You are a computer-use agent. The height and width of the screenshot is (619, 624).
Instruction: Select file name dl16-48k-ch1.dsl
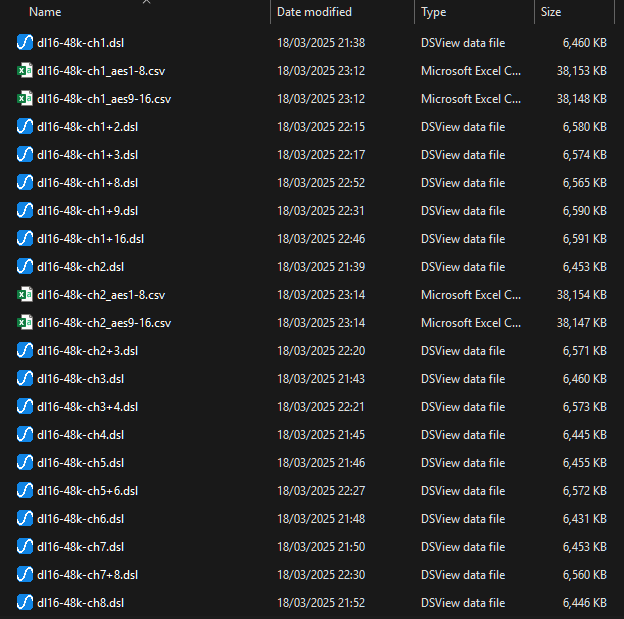(80, 43)
